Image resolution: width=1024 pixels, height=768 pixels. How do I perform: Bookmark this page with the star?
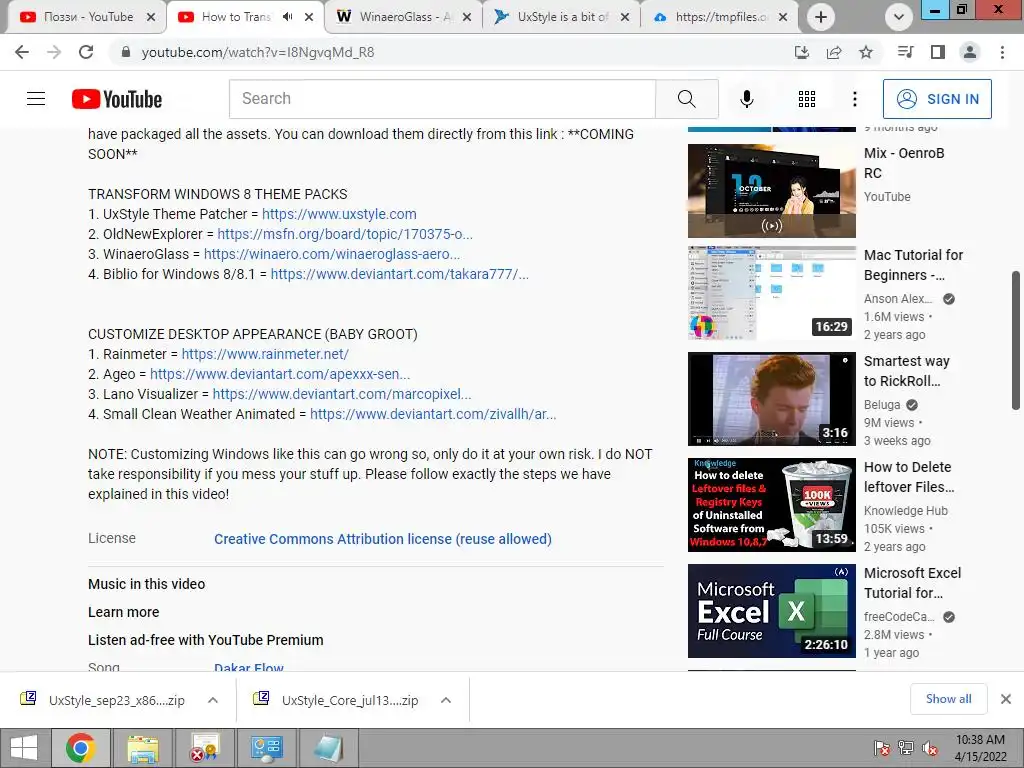(866, 52)
